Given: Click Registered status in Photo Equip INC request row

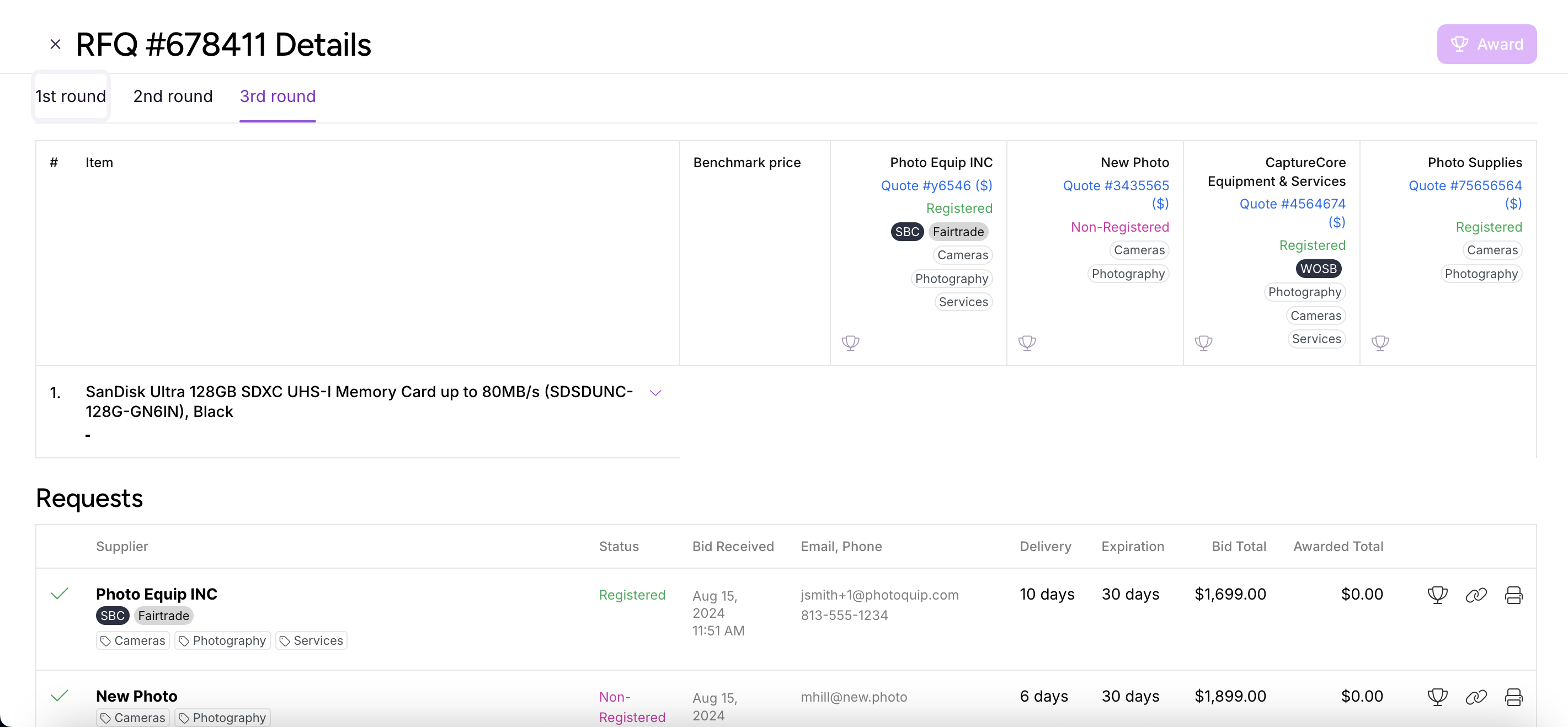Looking at the screenshot, I should click(632, 595).
